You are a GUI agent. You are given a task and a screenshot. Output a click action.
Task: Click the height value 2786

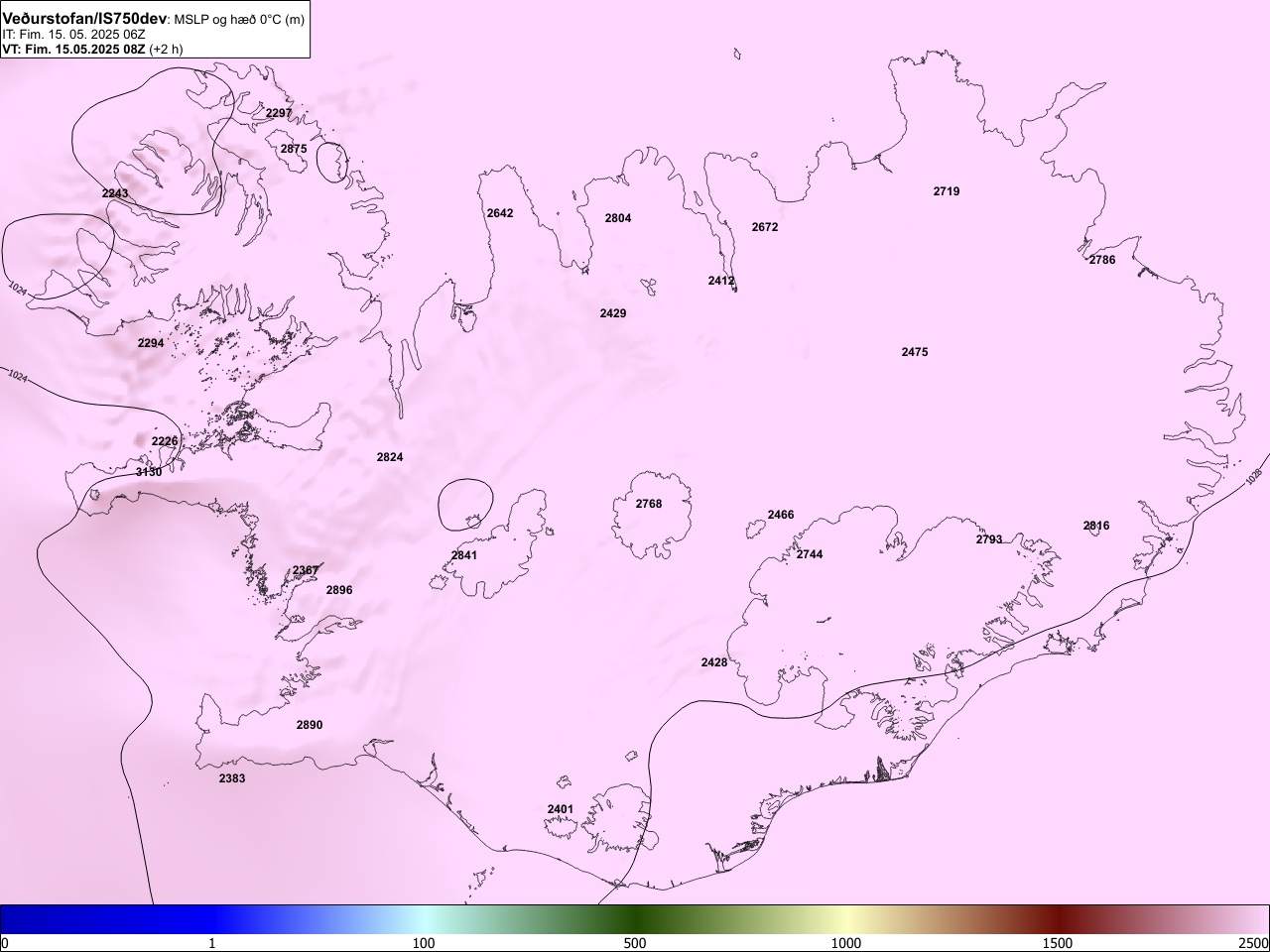pyautogui.click(x=1102, y=260)
